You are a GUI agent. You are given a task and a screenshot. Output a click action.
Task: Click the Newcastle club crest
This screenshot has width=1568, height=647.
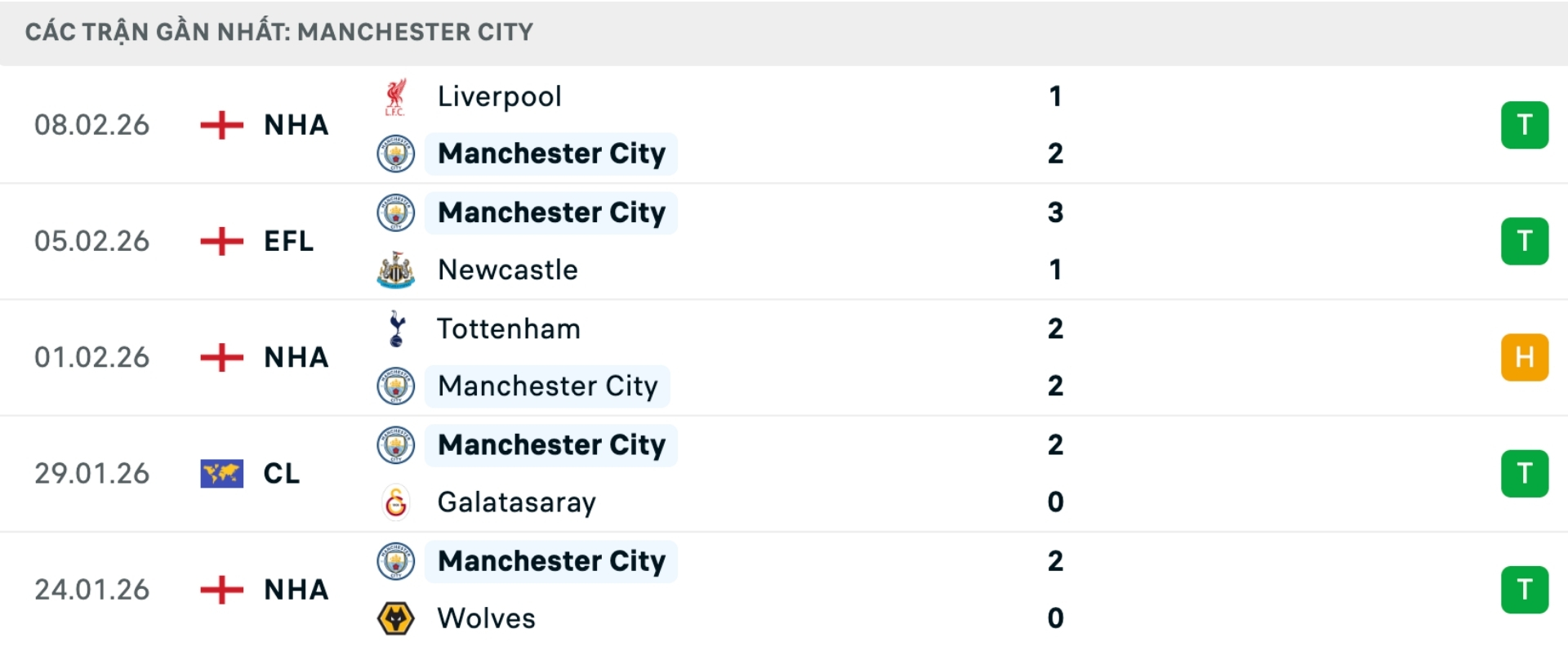(394, 270)
